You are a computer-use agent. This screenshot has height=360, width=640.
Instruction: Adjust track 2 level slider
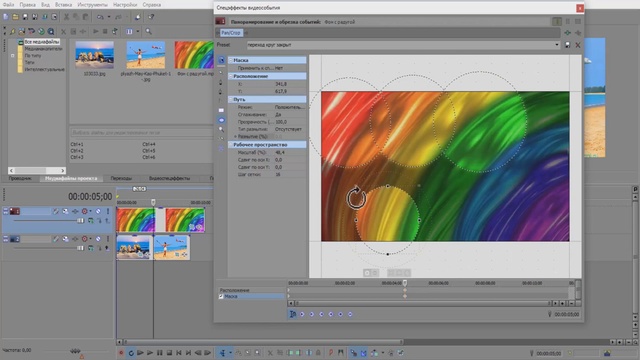[80, 248]
